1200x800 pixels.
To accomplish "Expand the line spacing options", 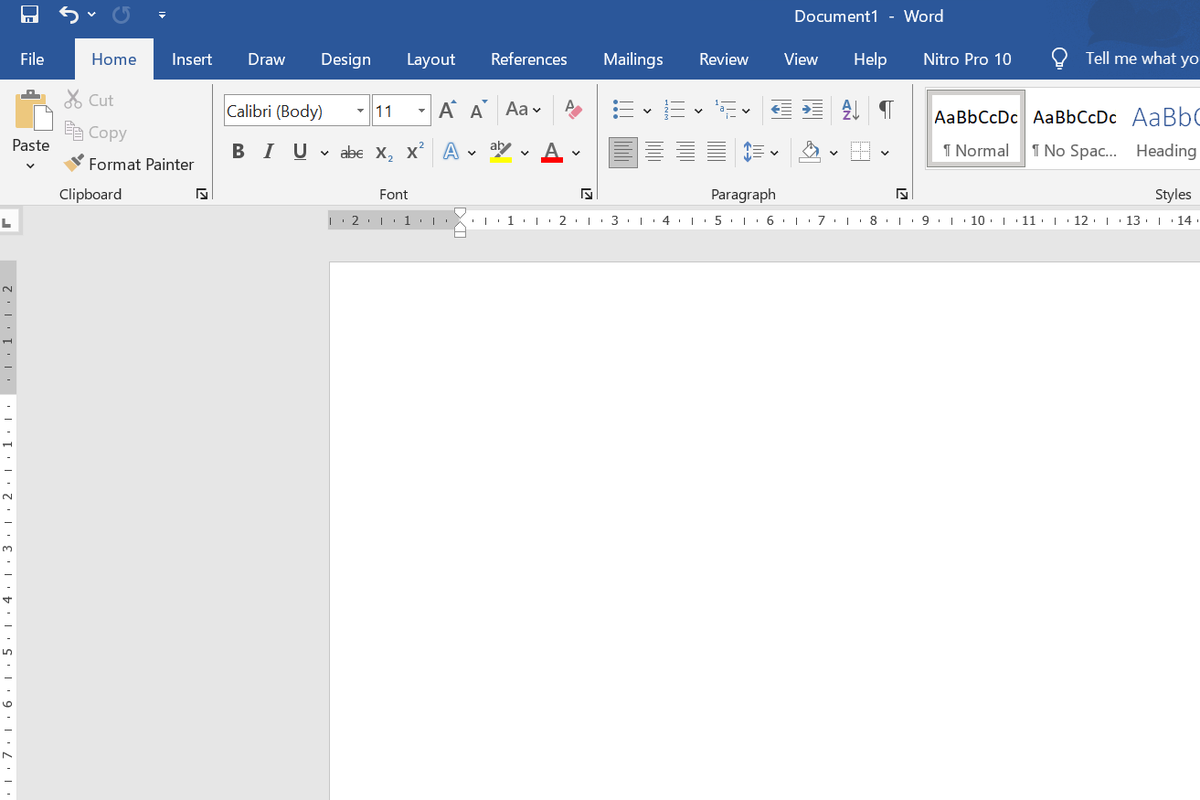I will [x=775, y=152].
